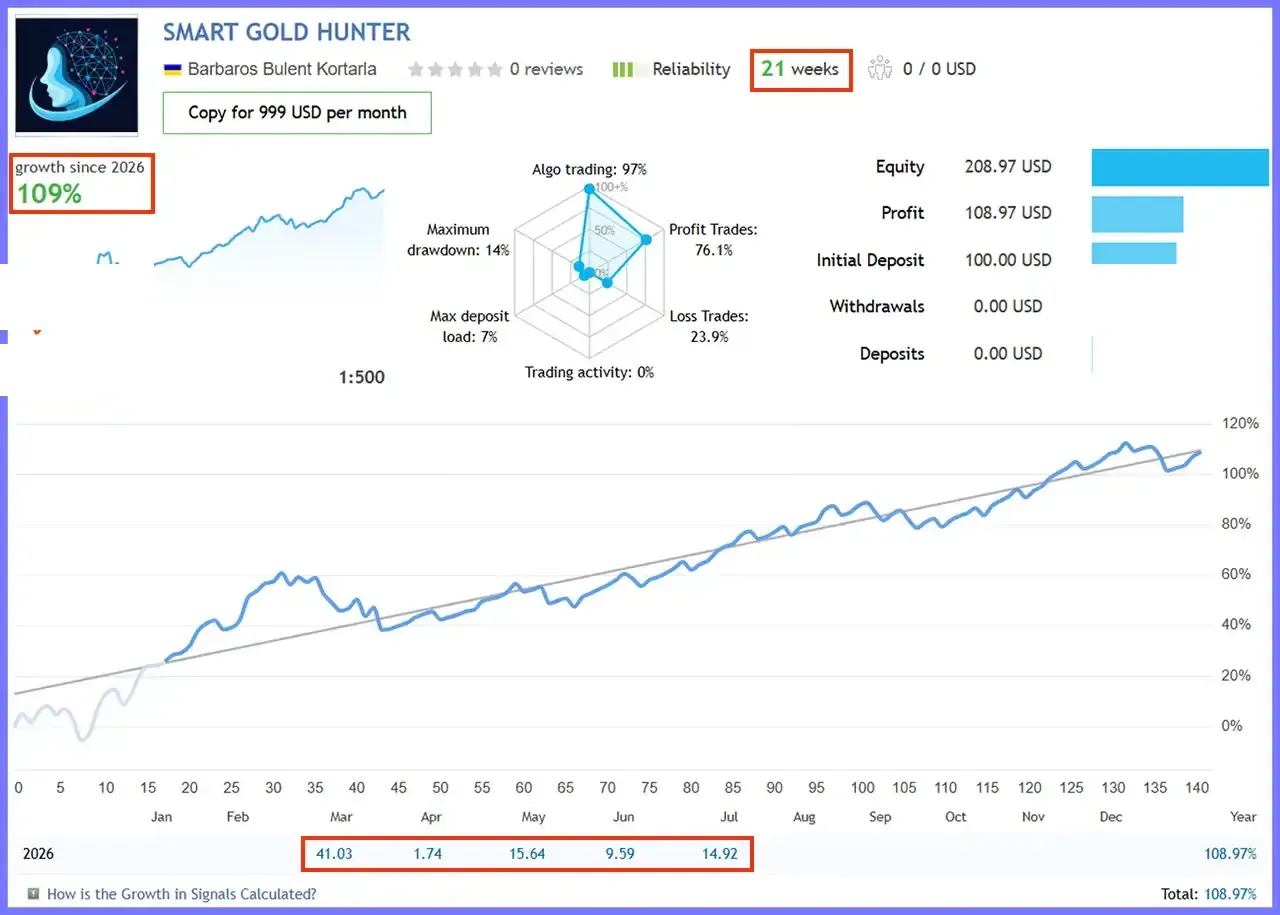Click the March growth value 41.03
This screenshot has height=915, width=1280.
[x=333, y=854]
